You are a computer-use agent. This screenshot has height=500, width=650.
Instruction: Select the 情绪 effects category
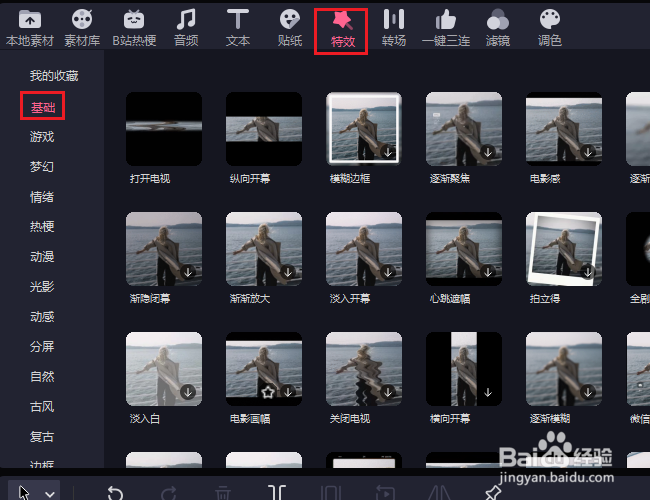coord(42,197)
